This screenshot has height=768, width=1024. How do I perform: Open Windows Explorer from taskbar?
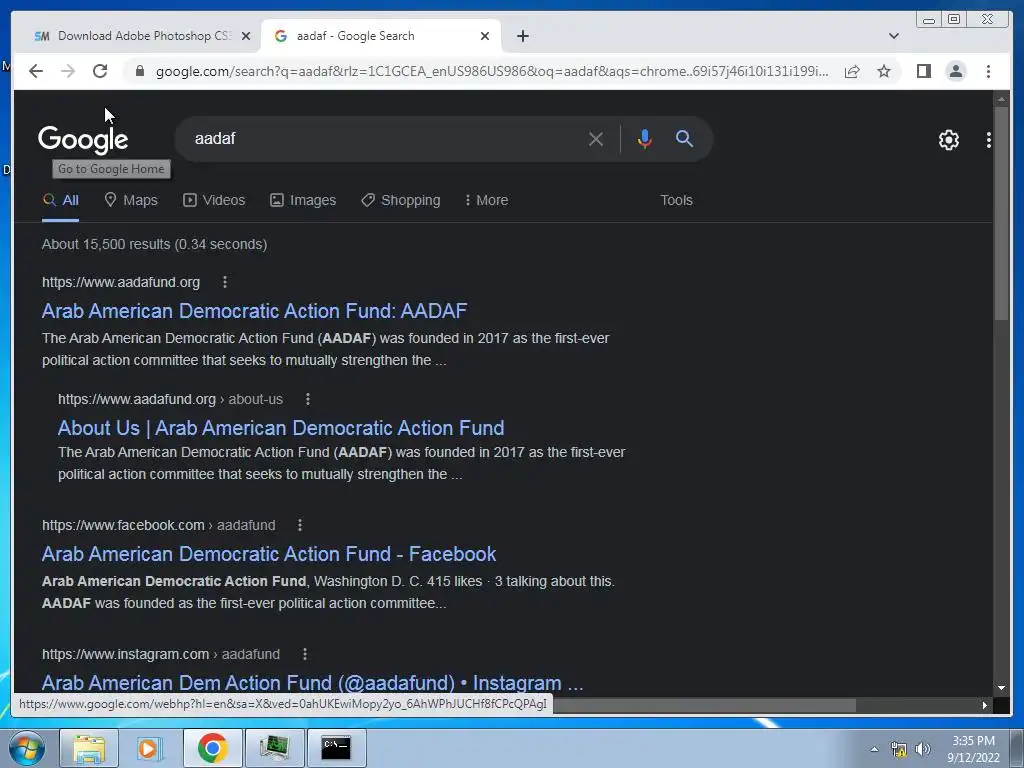pyautogui.click(x=89, y=748)
